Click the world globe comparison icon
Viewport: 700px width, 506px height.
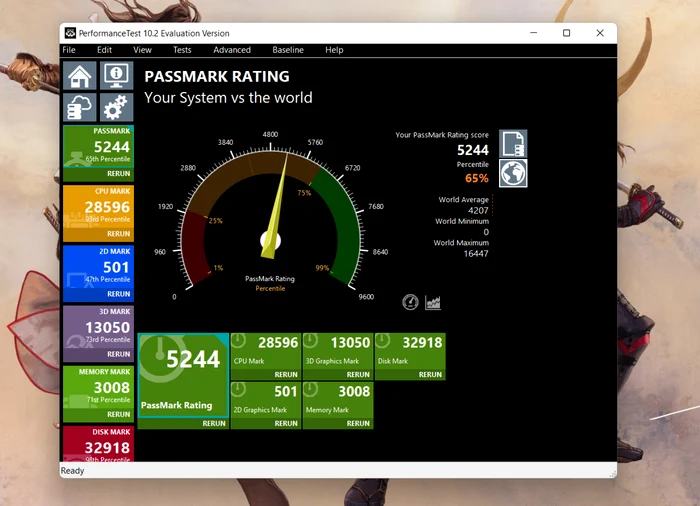click(x=513, y=173)
